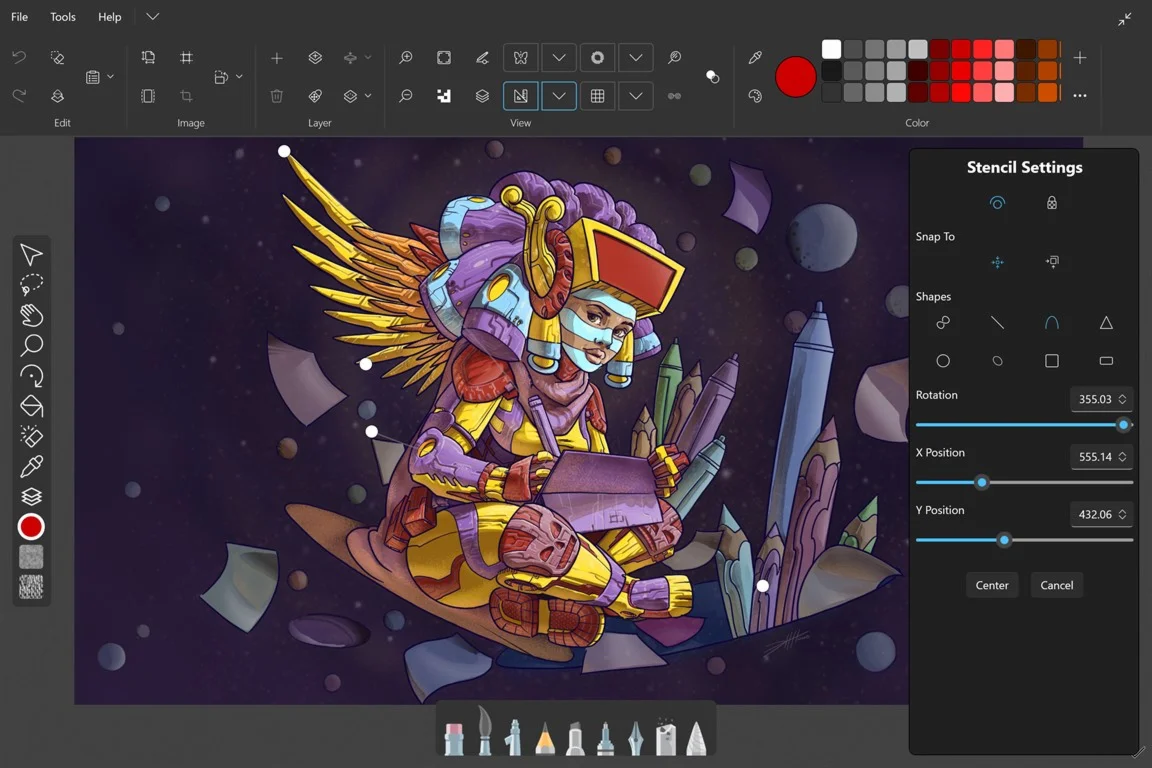
Task: Open the Tools menu
Action: (63, 17)
